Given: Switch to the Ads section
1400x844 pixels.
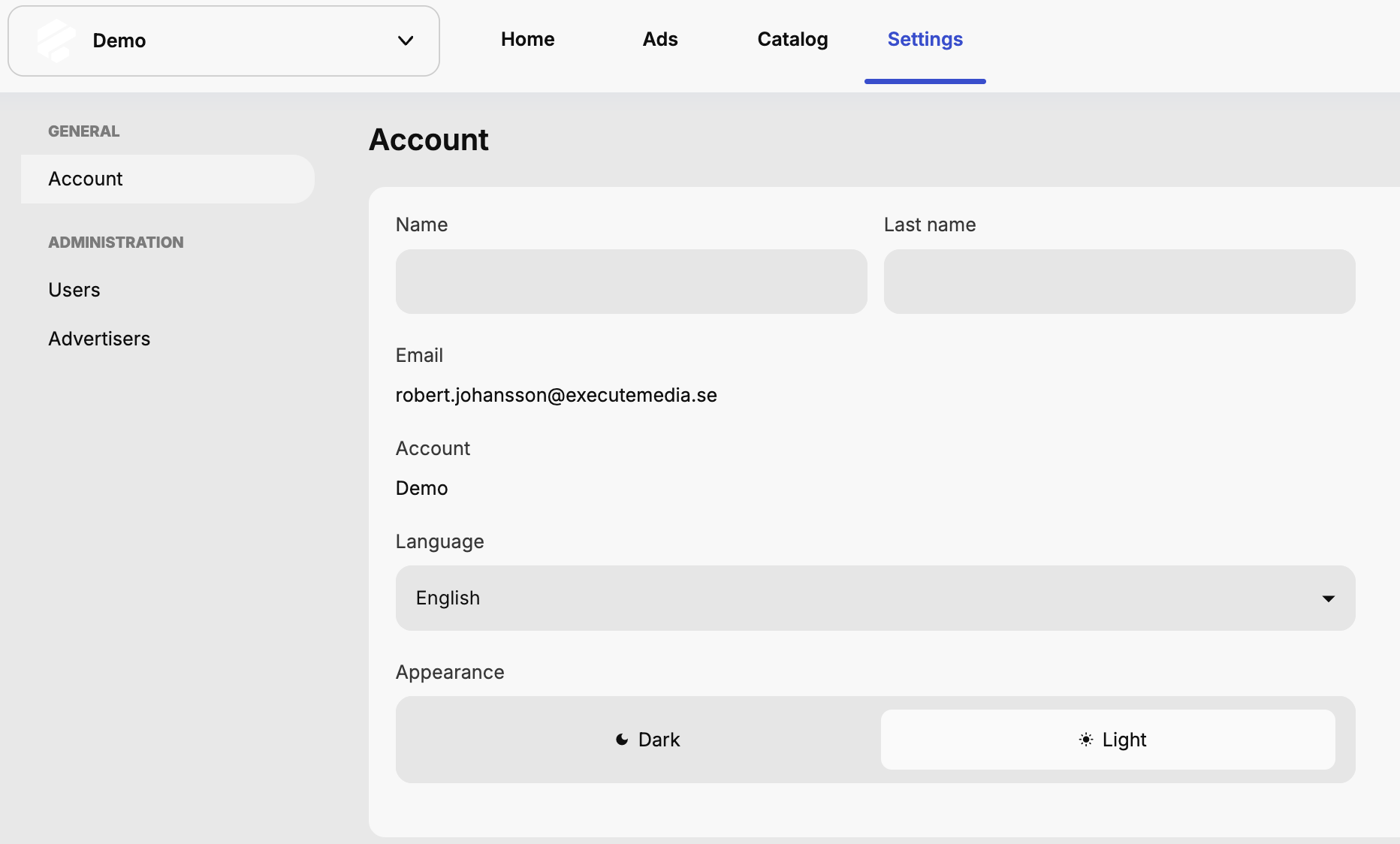Looking at the screenshot, I should coord(659,39).
